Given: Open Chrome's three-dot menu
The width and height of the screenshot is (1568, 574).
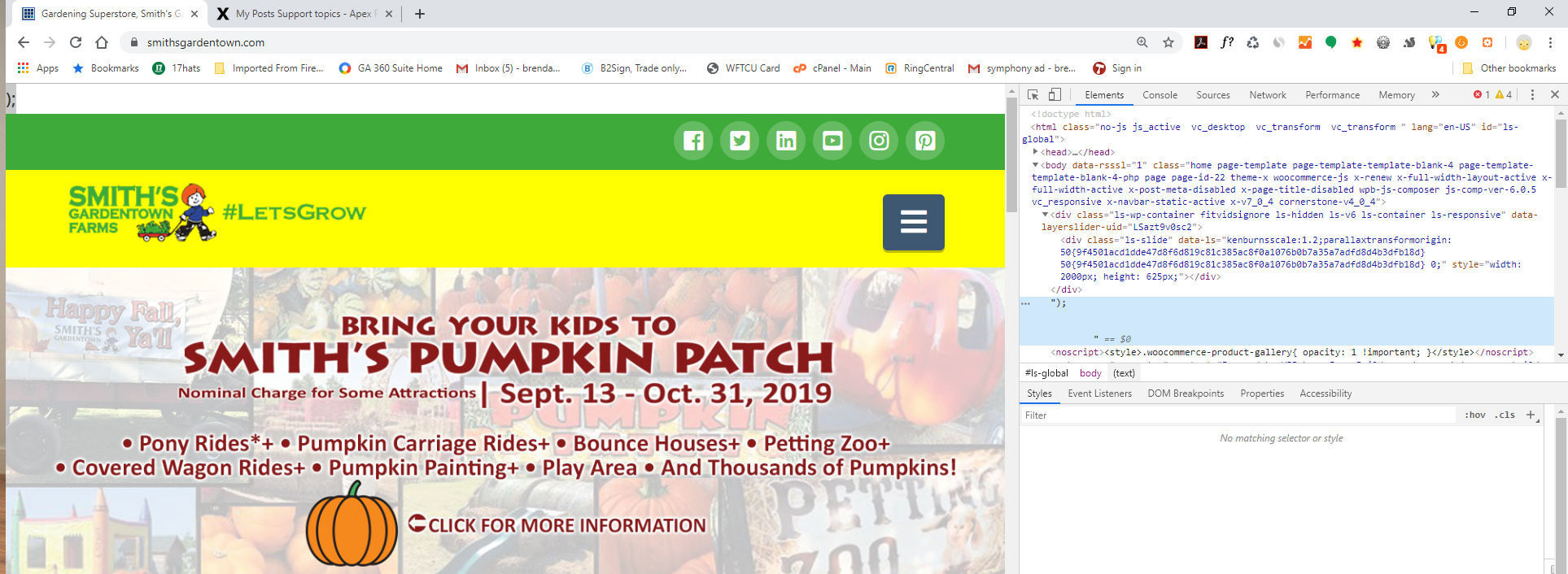Looking at the screenshot, I should pos(1550,42).
